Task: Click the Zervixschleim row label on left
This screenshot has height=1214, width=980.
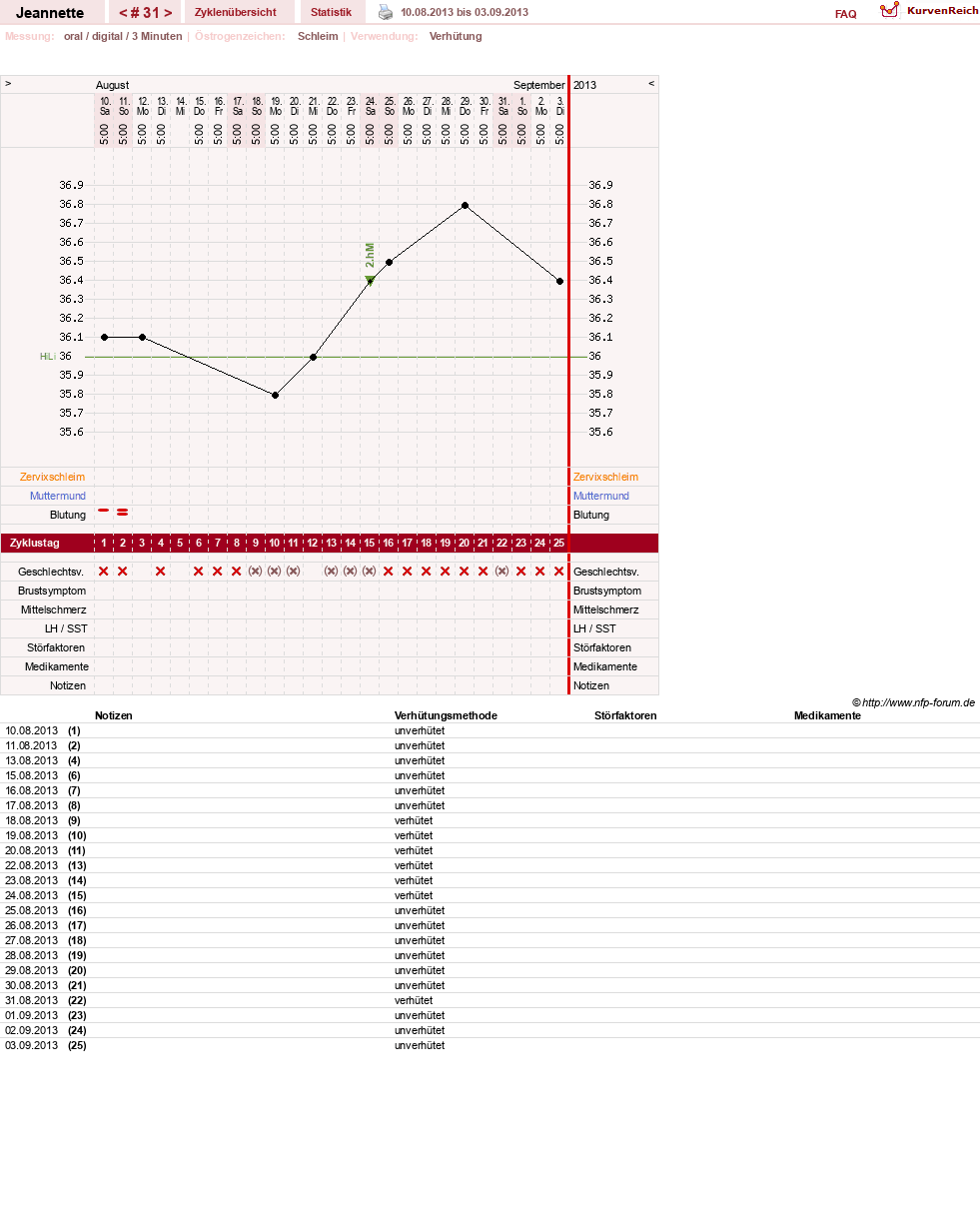Action: coord(52,477)
